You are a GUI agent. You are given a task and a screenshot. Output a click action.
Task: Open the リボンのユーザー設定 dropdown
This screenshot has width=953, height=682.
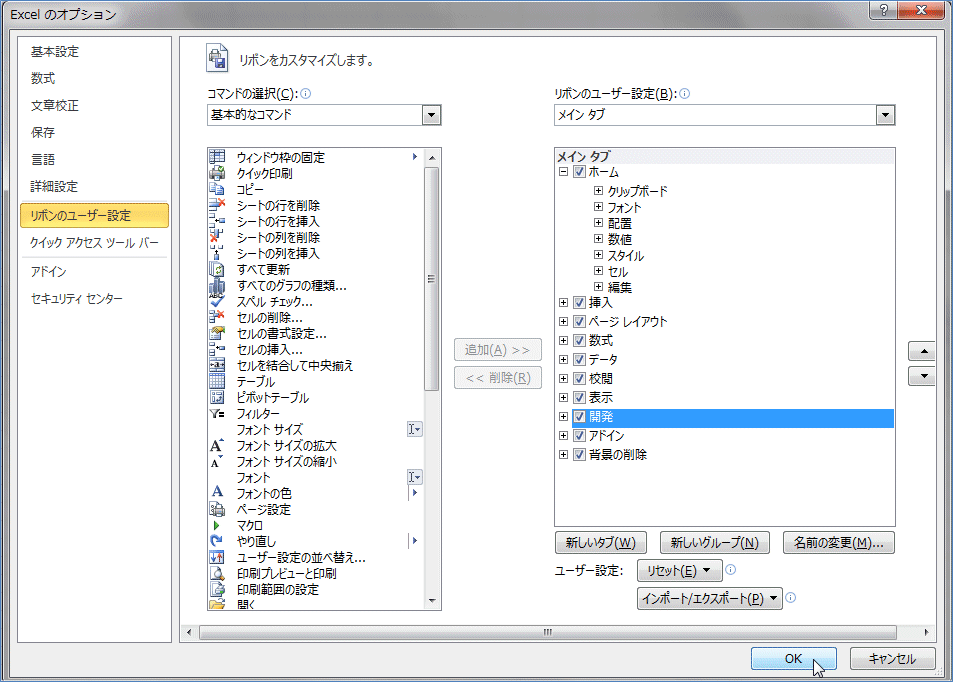(886, 115)
